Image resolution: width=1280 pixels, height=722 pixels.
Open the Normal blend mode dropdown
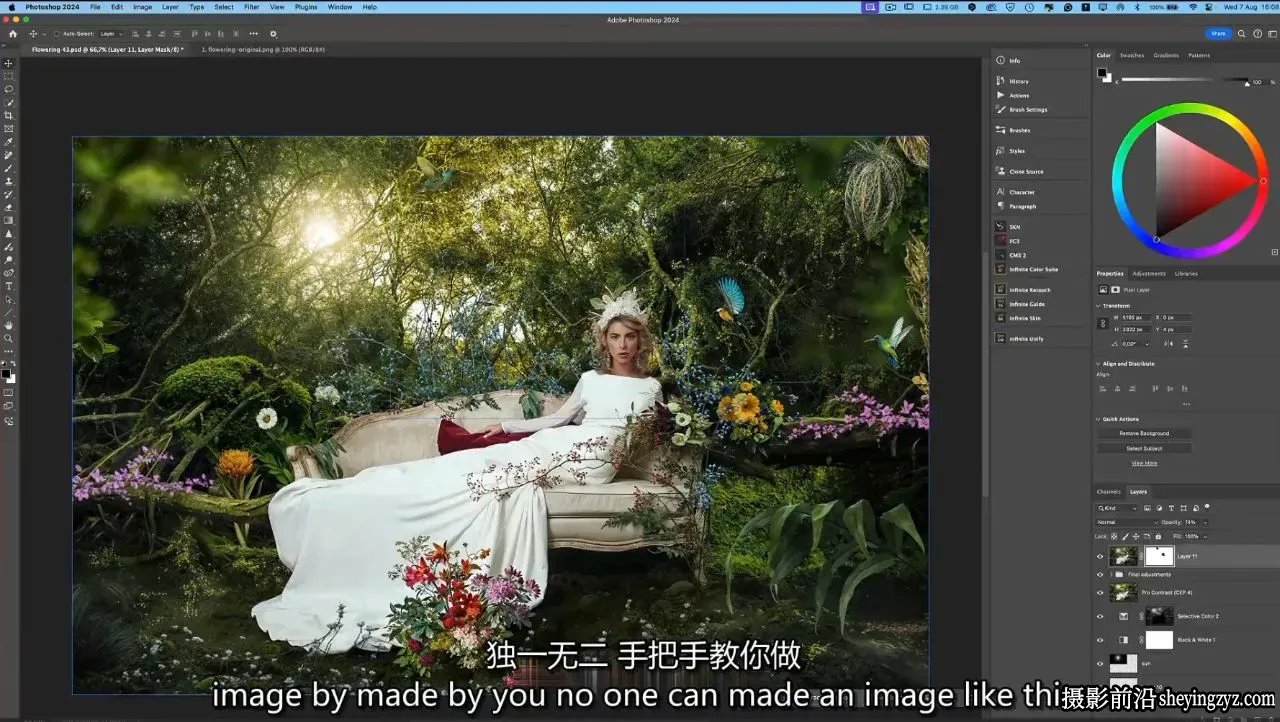coord(1126,522)
